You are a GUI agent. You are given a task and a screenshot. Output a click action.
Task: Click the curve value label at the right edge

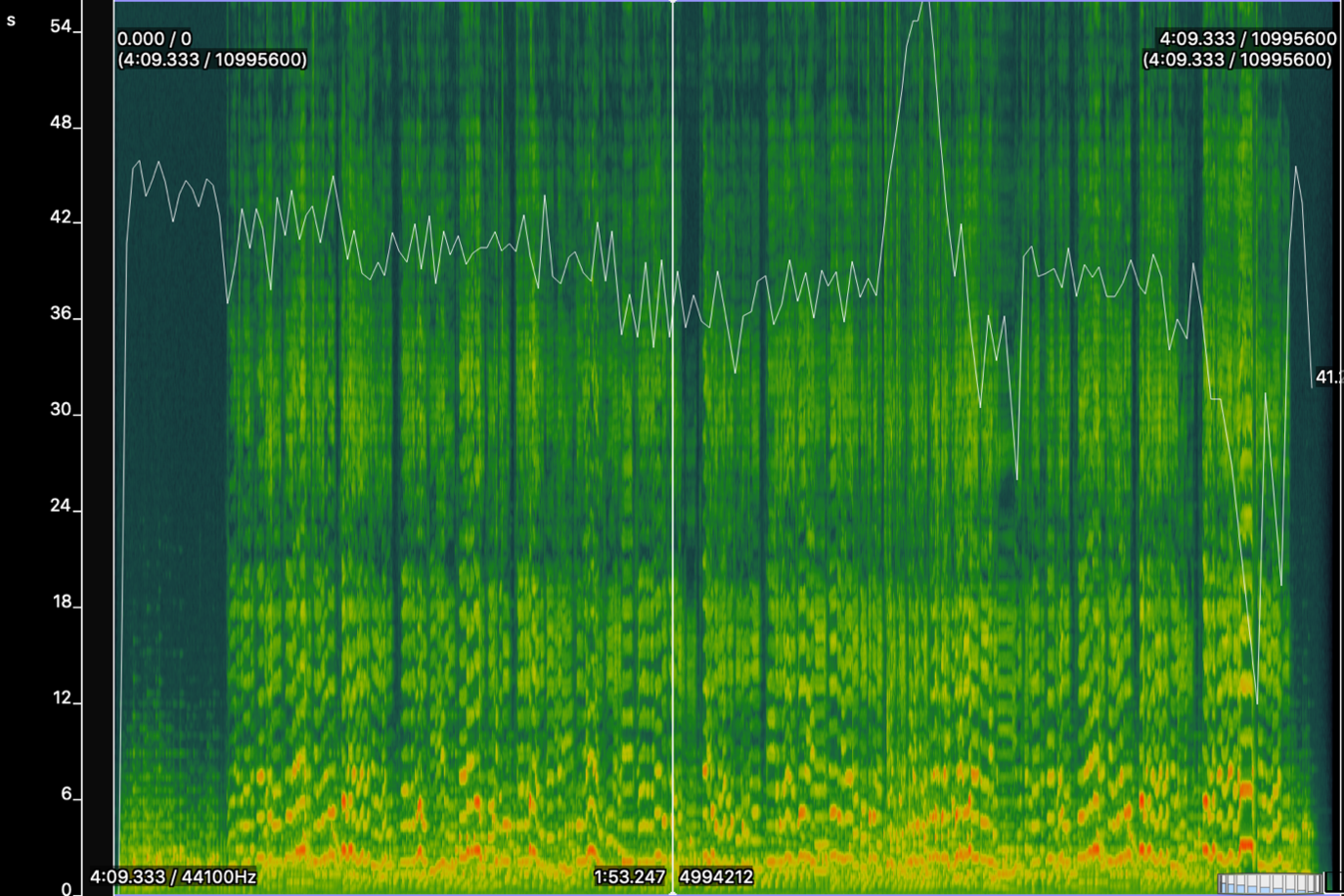(x=1328, y=377)
